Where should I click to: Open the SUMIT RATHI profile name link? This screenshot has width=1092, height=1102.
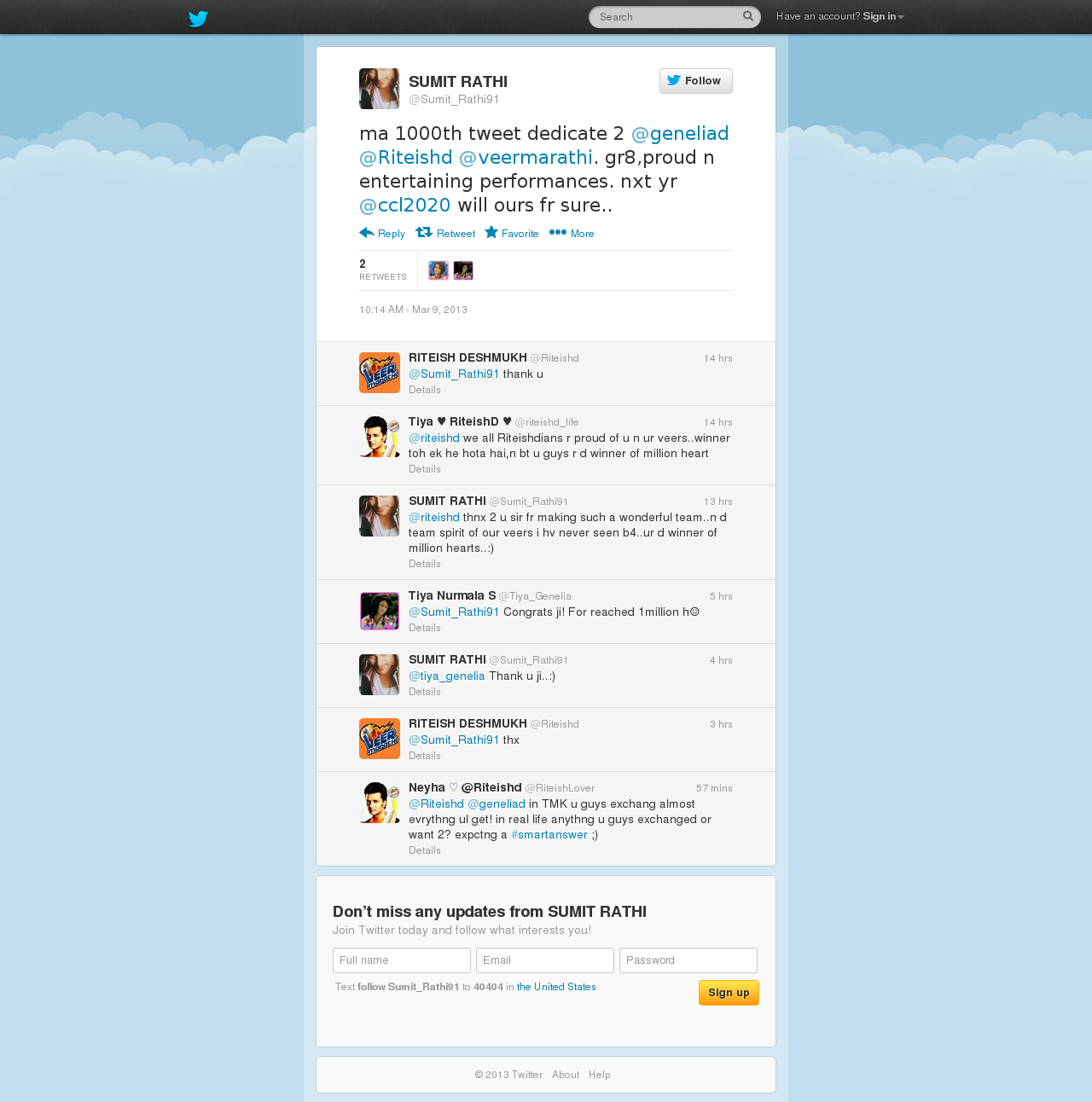tap(458, 82)
